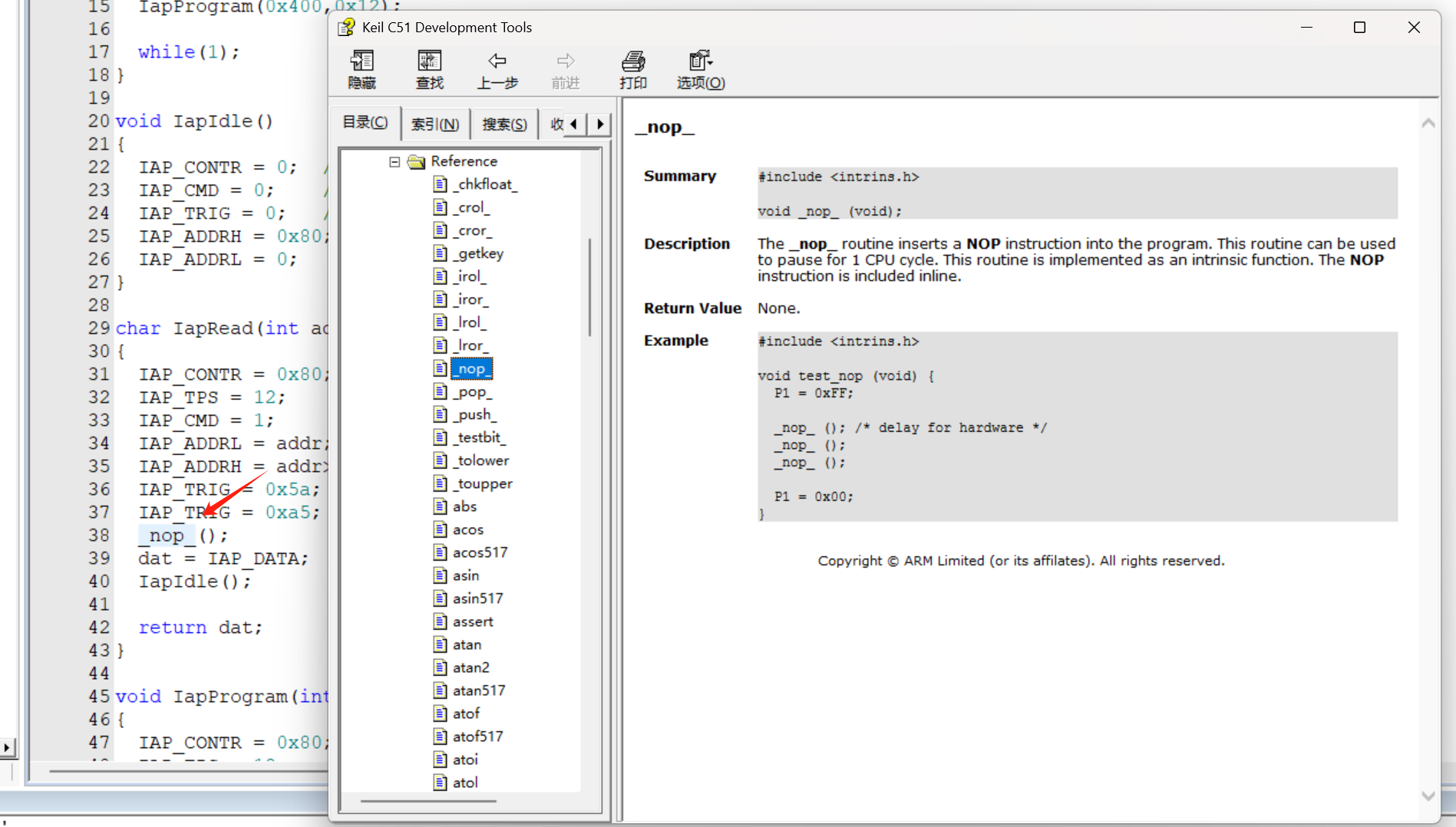Click the Print (打印) toolbar icon
The height and width of the screenshot is (827, 1456).
[633, 61]
